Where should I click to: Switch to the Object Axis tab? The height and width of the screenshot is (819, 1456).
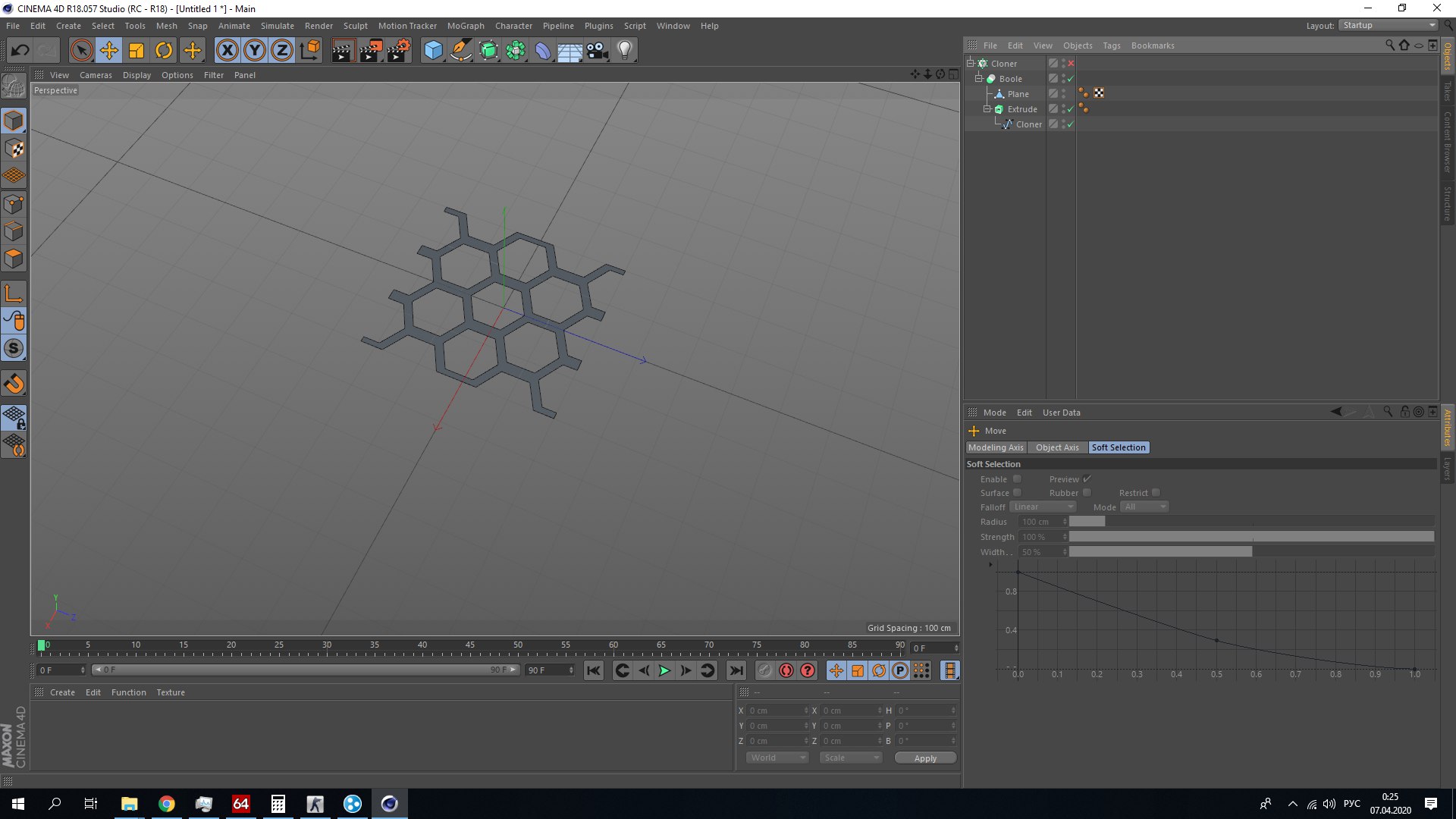click(x=1057, y=447)
